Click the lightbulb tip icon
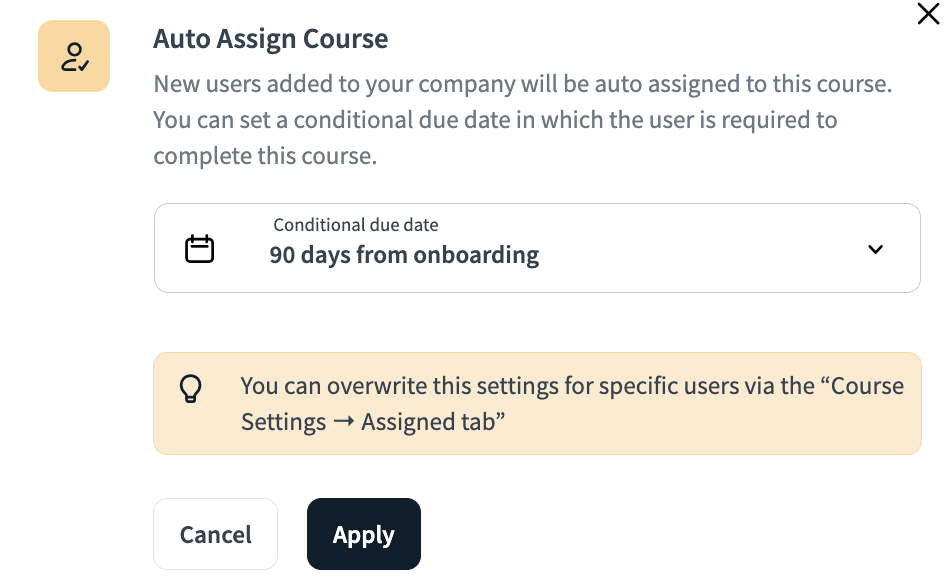944x588 pixels. [x=190, y=388]
